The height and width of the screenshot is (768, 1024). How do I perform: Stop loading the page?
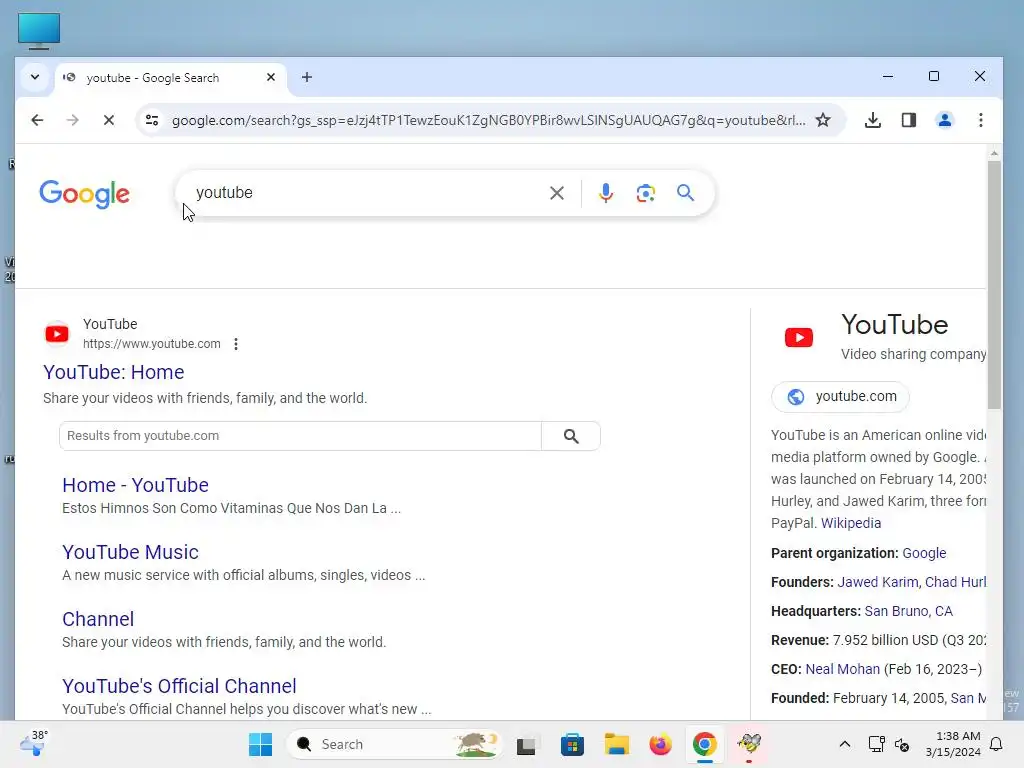pyautogui.click(x=108, y=120)
